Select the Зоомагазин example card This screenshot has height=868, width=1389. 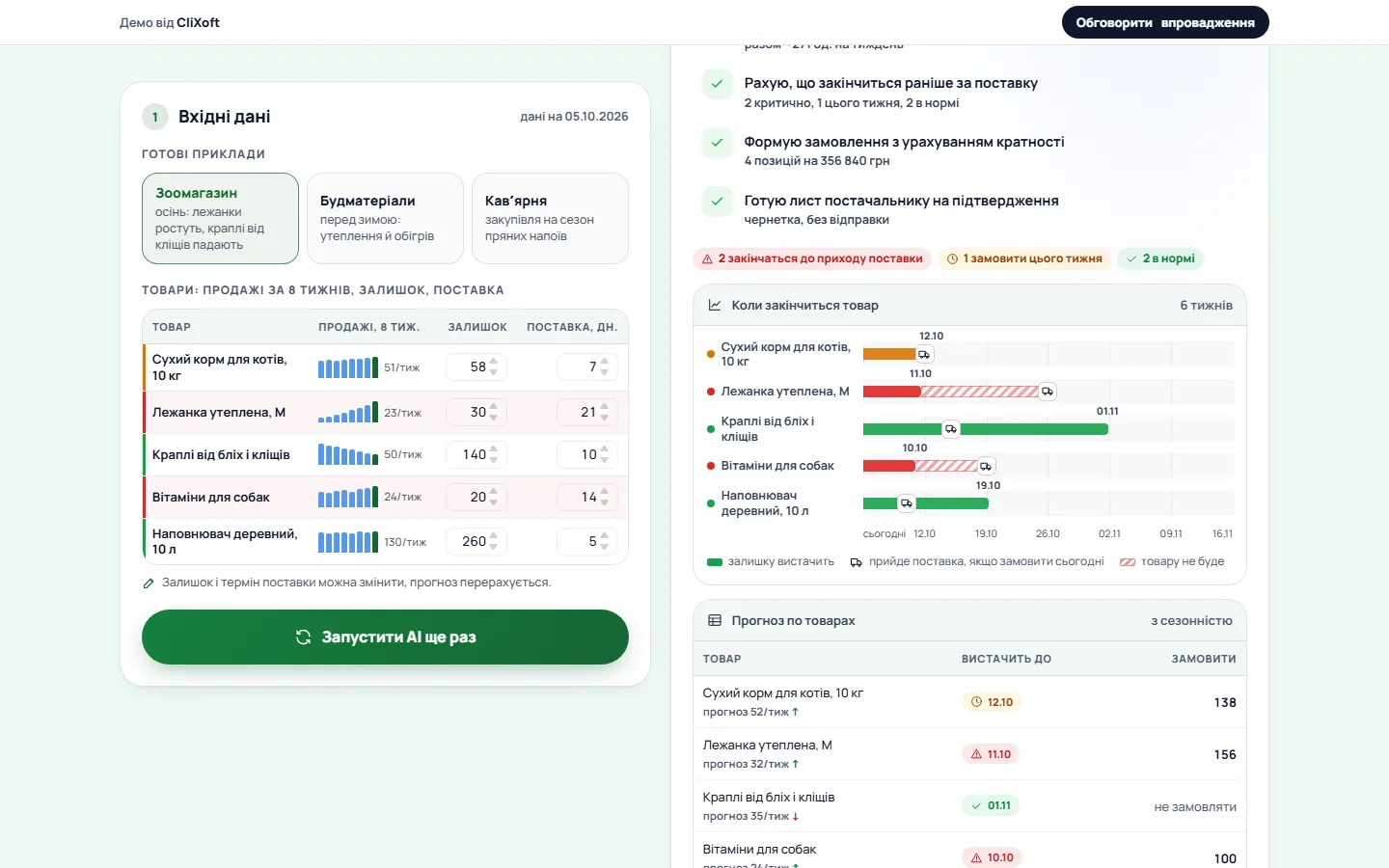pos(220,218)
